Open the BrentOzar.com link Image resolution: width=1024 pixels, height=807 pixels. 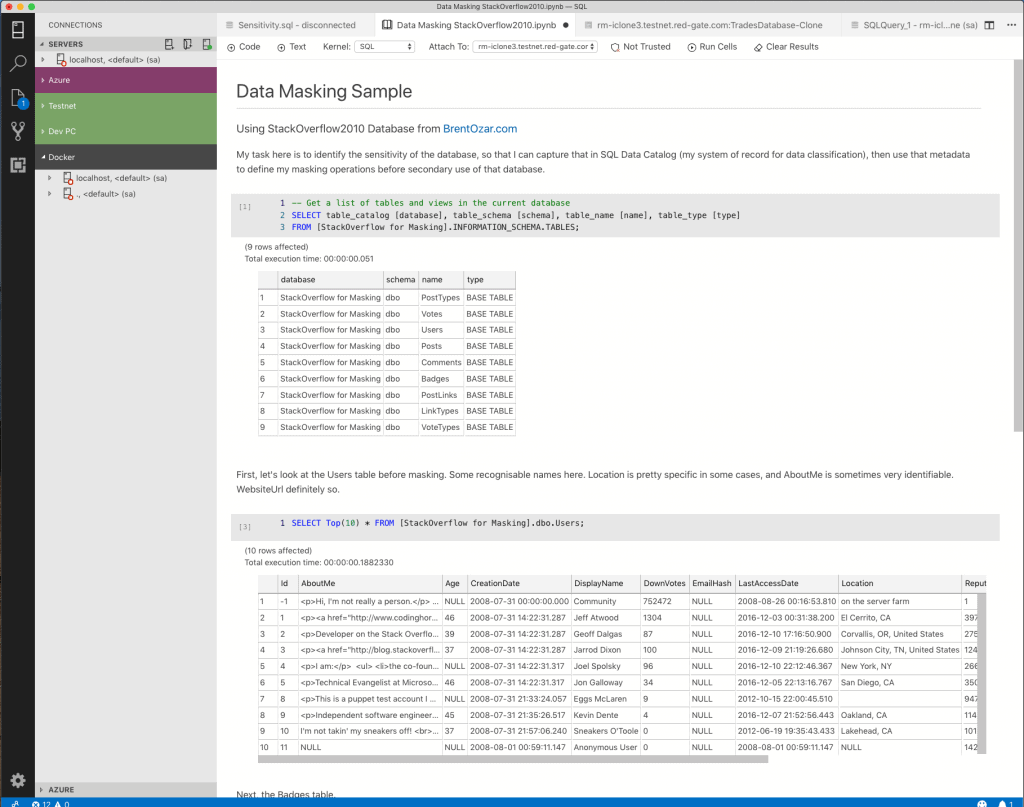coord(480,129)
